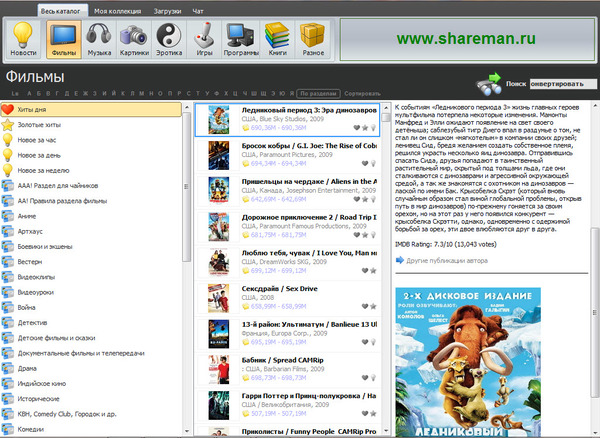Viewport: 600px width, 438px height.
Task: Select the 13-й район: Ультиматум movie title
Action: [x=309, y=324]
